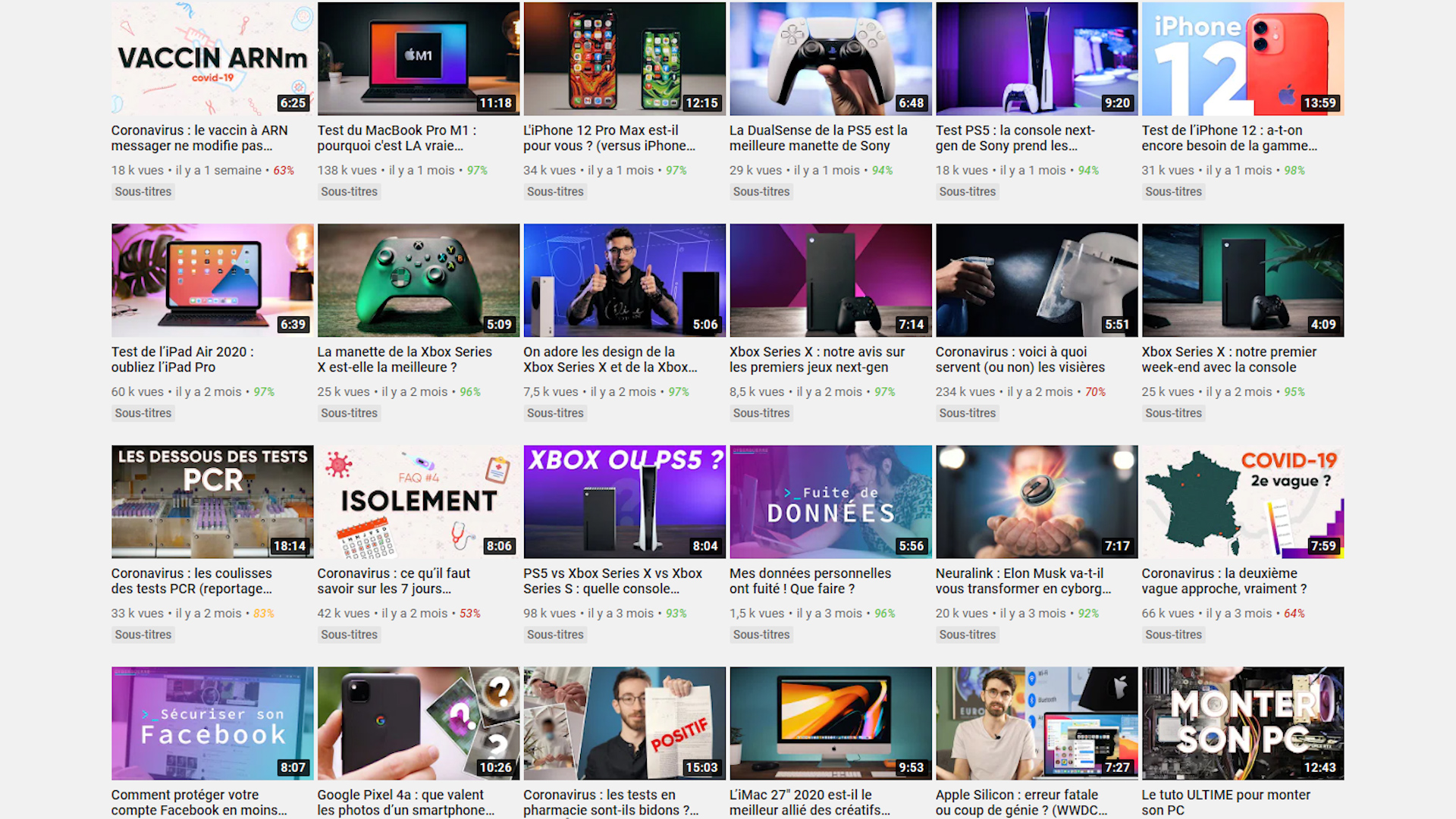The width and height of the screenshot is (1456, 819).
Task: Click Sous-titres badge under Neuralink video
Action: click(968, 635)
